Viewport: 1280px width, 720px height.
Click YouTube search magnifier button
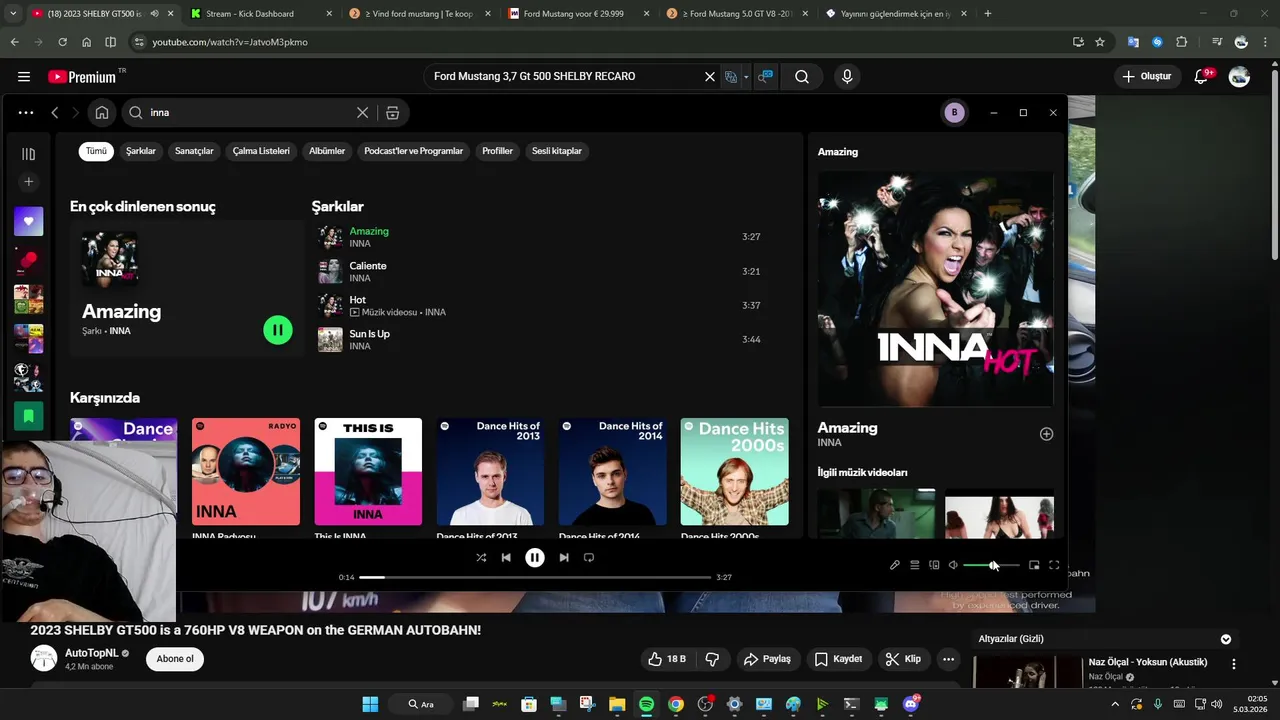tap(802, 77)
